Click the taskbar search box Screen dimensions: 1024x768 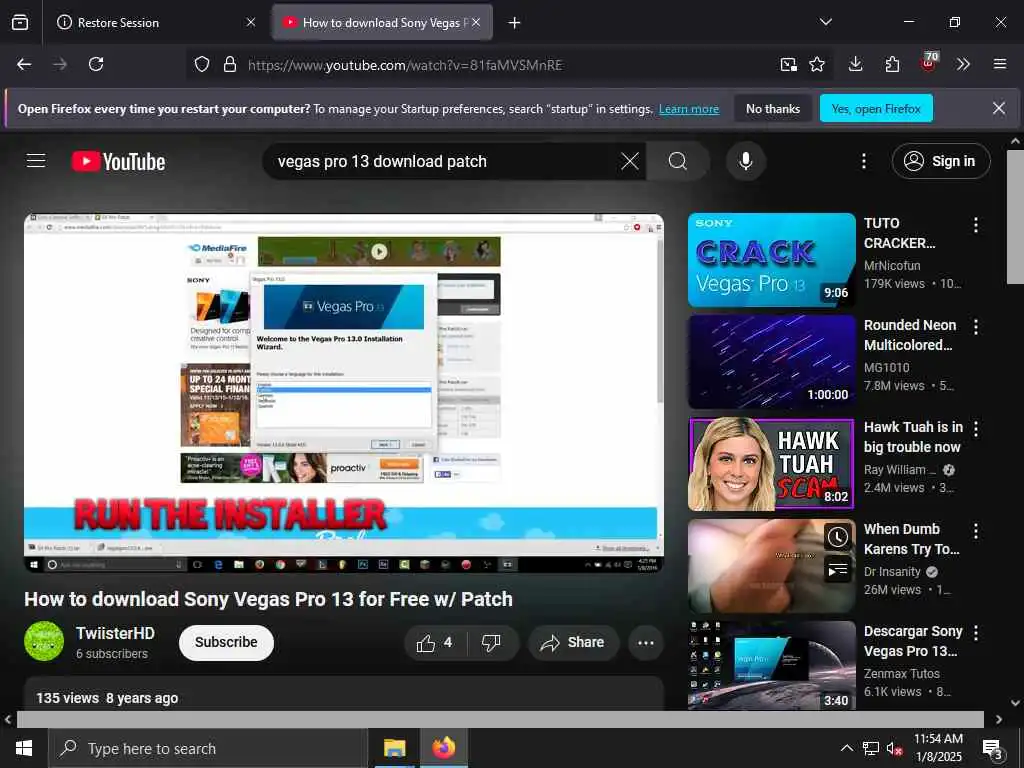[208, 748]
